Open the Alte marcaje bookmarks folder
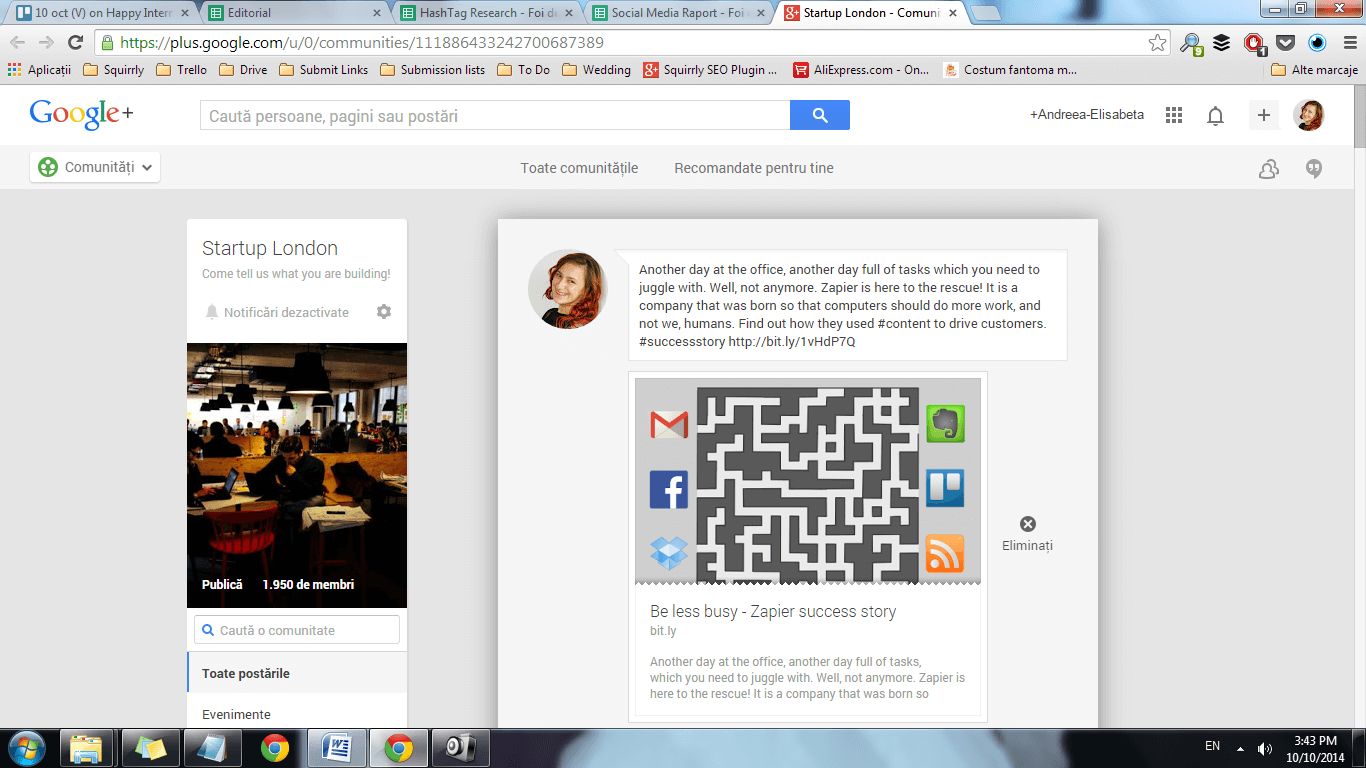1366x768 pixels. 1314,70
